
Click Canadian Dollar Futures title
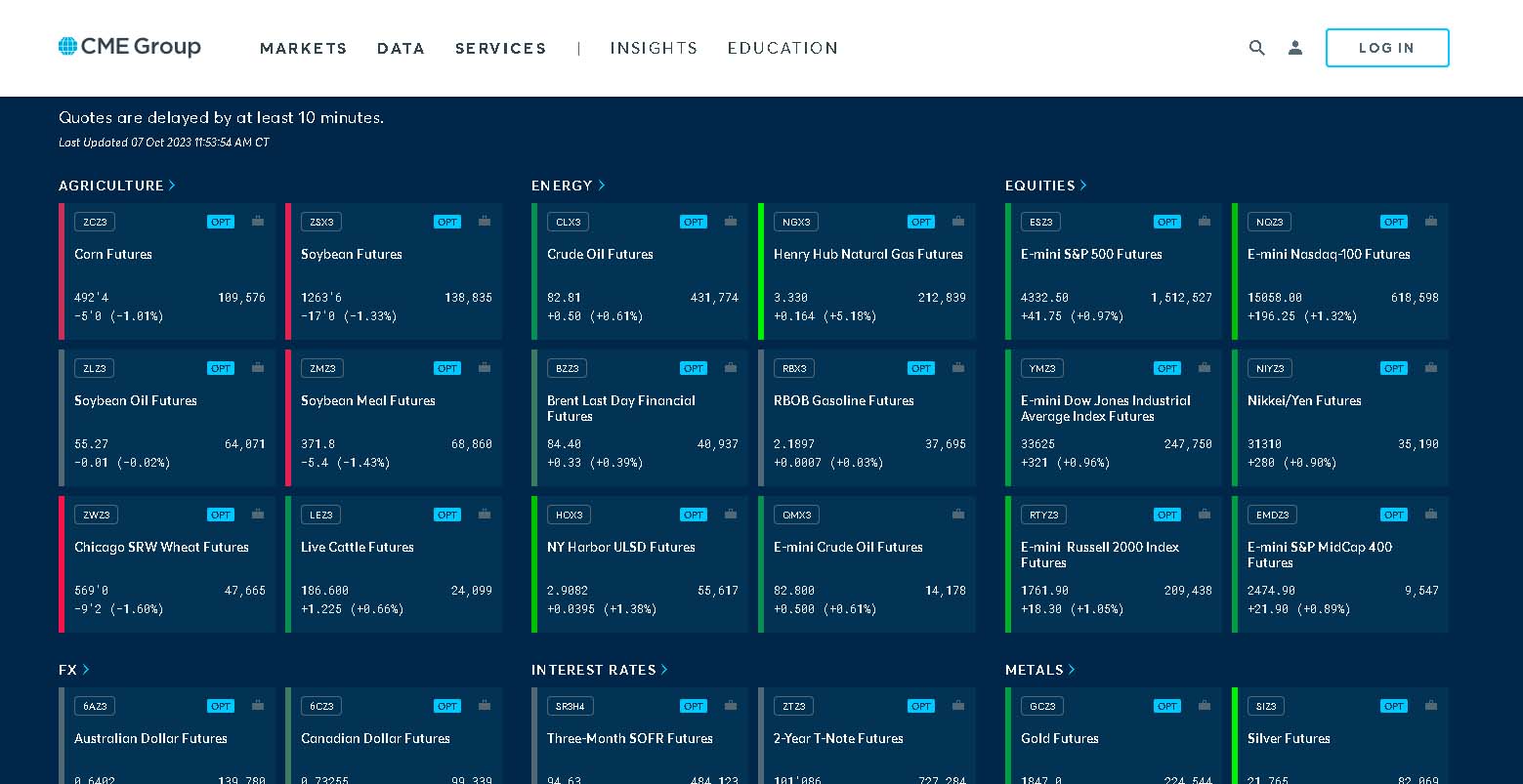click(375, 738)
